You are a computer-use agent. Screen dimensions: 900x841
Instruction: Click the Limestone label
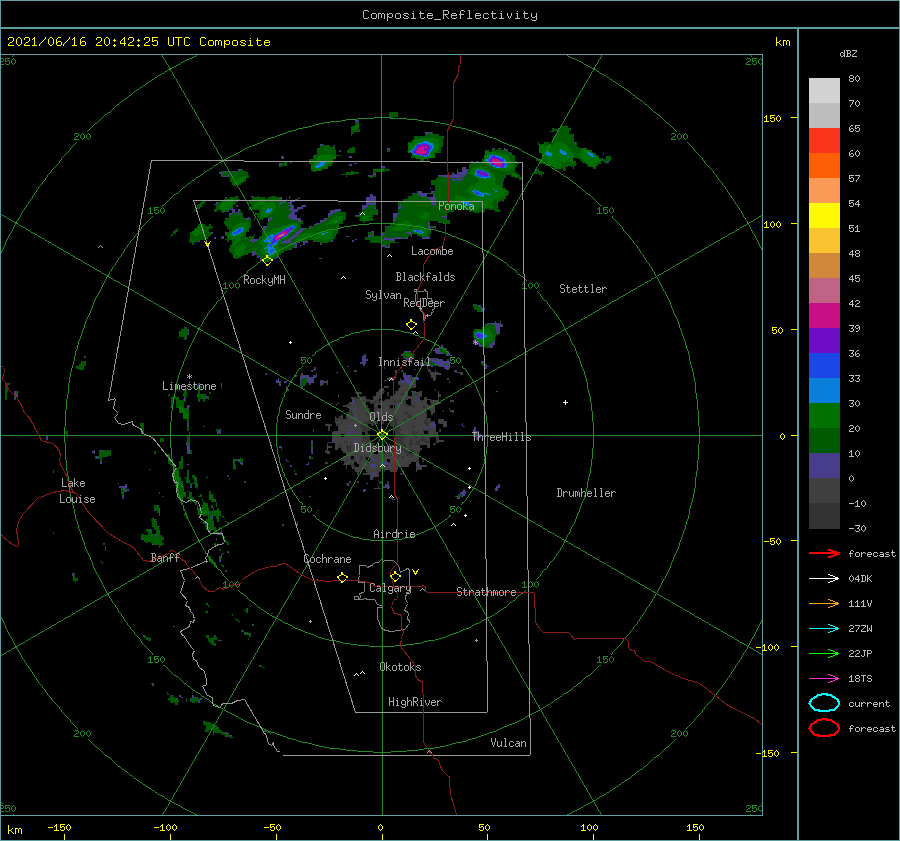point(189,386)
